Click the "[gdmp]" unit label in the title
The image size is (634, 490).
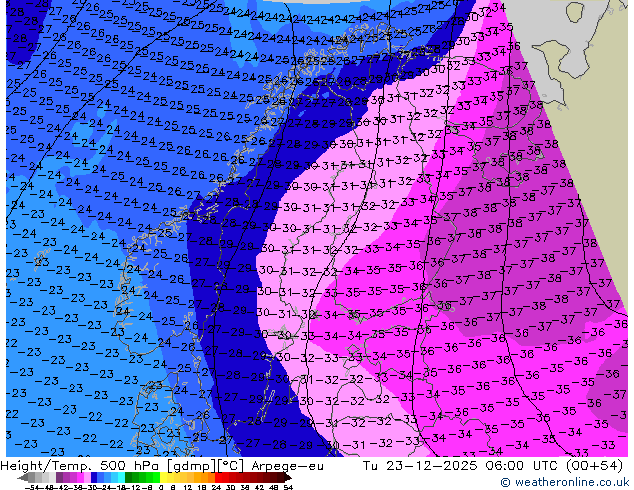[190, 466]
